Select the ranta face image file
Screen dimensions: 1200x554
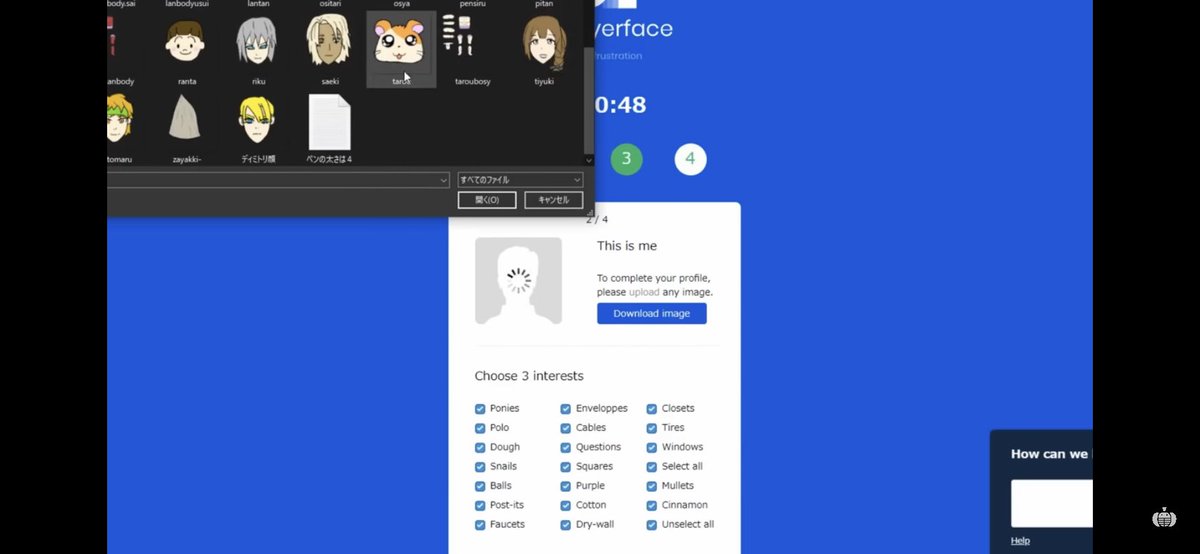(x=186, y=46)
